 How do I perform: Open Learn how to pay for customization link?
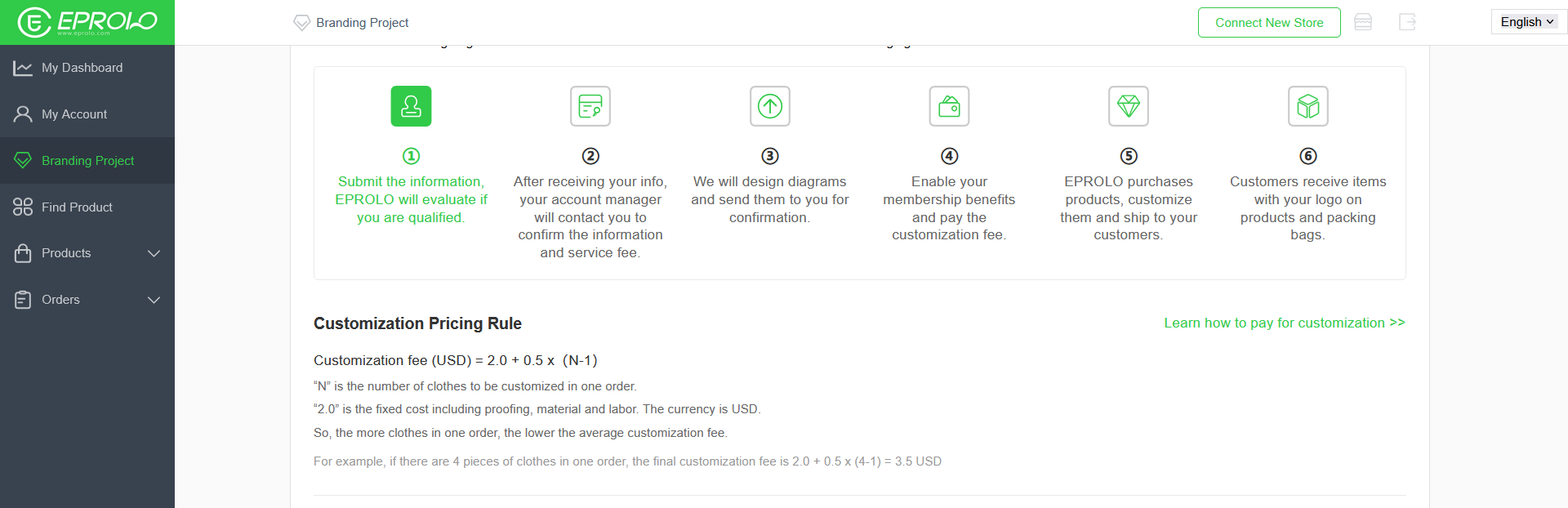1285,323
